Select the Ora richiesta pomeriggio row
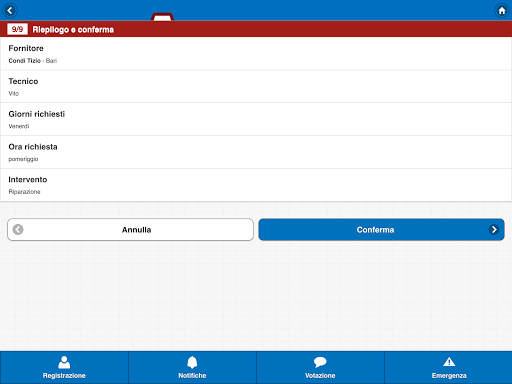Viewport: 512px width, 384px height. 256,152
